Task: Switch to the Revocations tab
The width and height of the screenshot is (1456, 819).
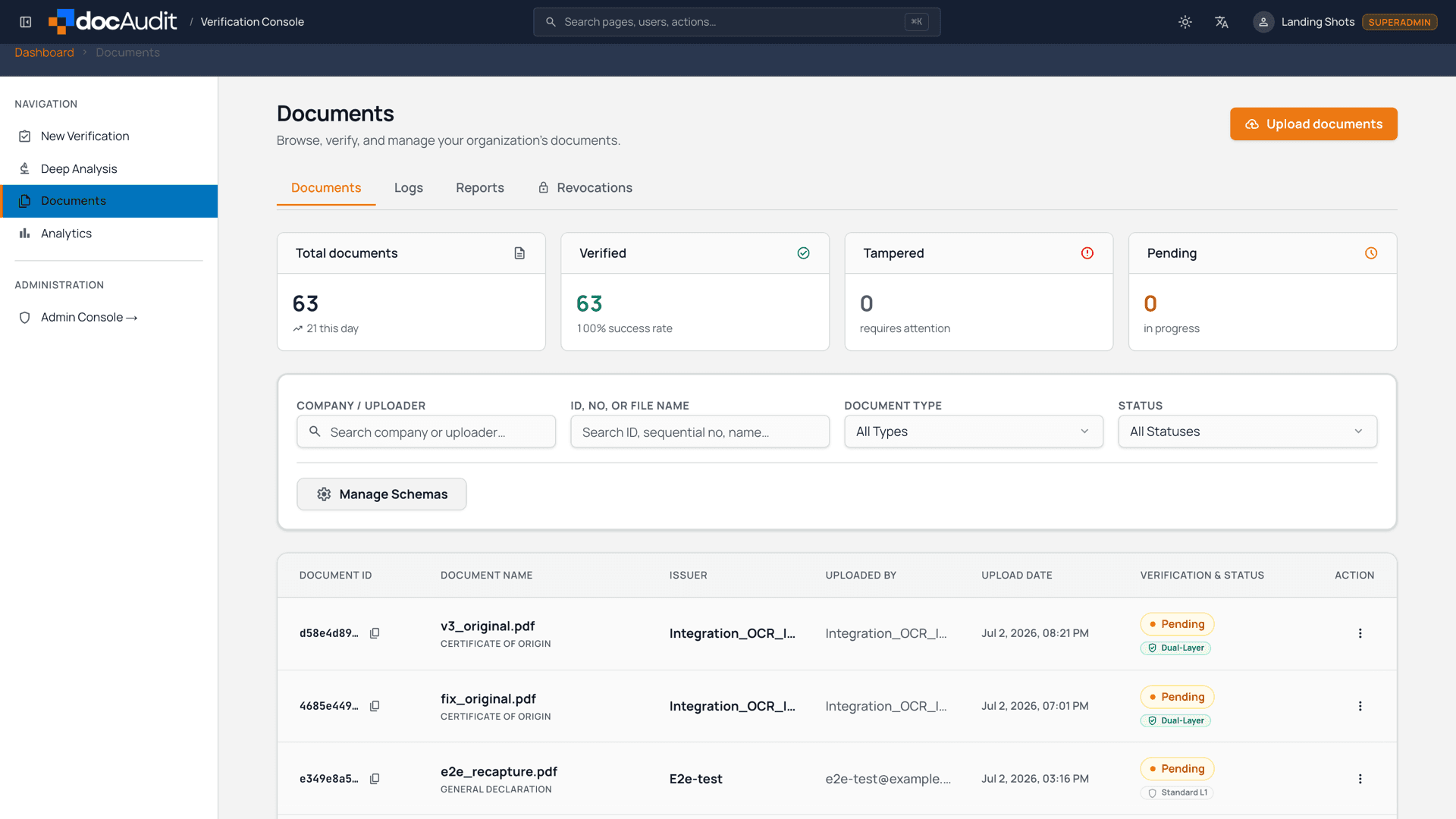Action: 585,188
